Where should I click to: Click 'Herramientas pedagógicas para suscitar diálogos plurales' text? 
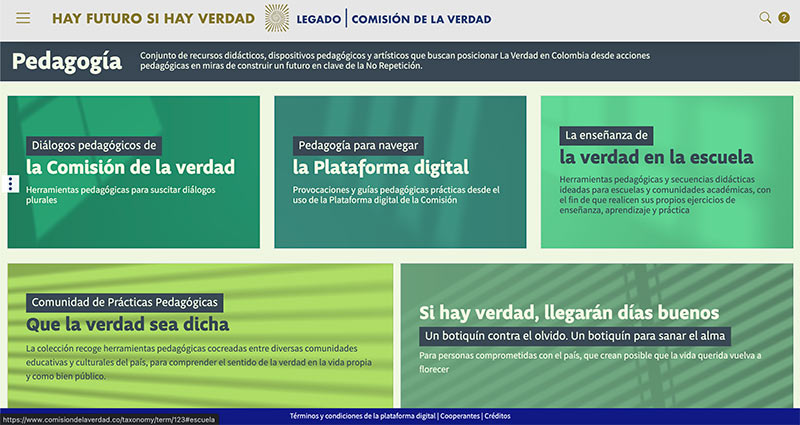pos(121,195)
